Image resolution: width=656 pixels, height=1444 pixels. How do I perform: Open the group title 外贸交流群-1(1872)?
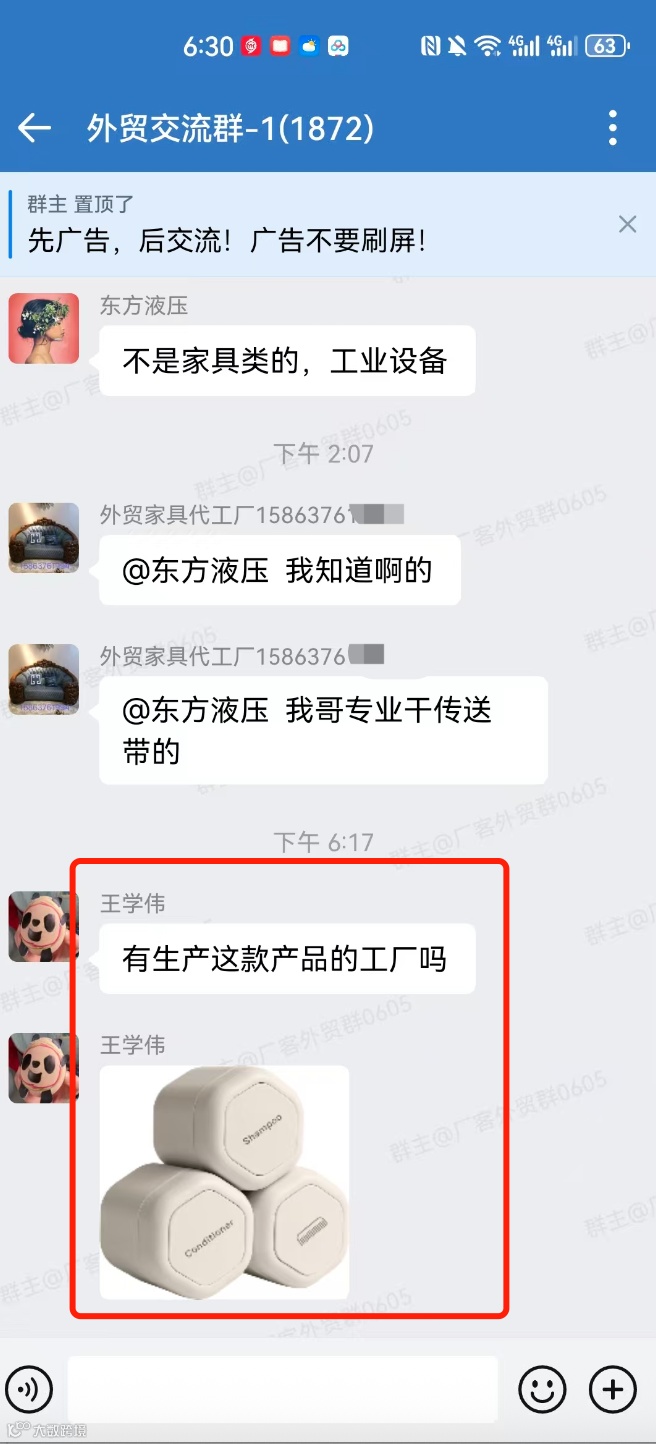[x=231, y=128]
